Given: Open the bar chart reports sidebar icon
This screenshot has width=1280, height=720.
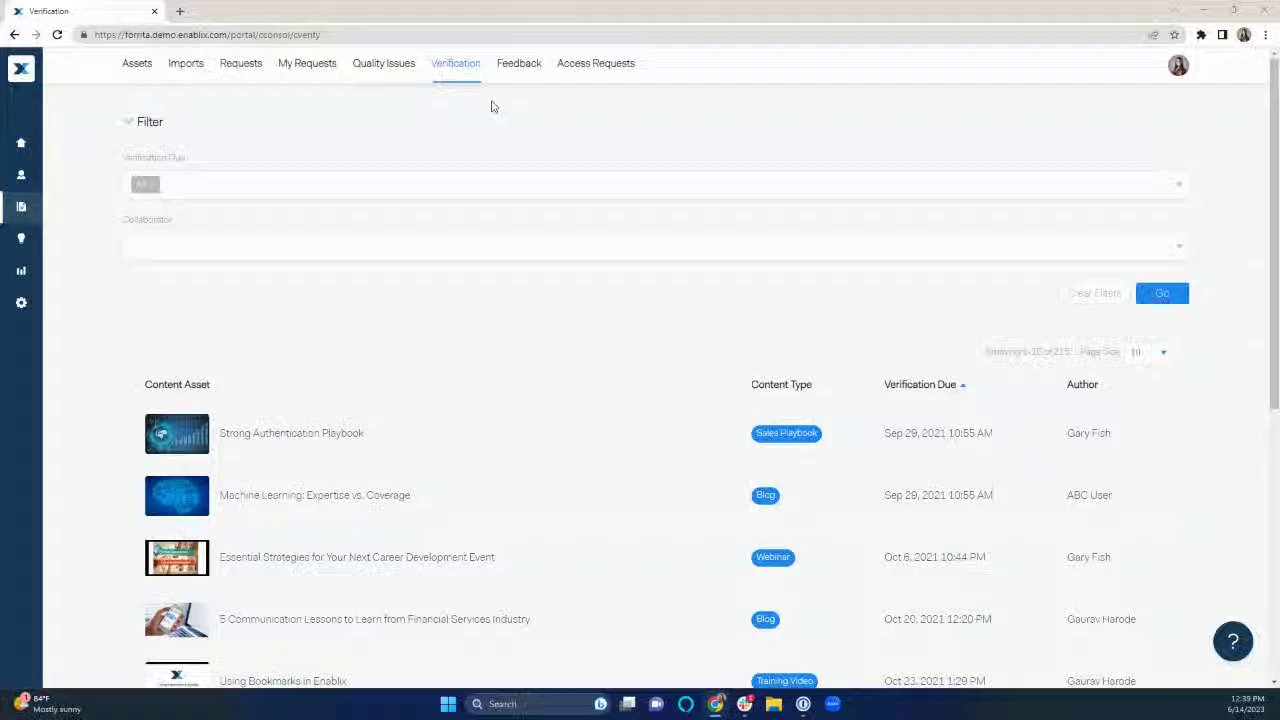Looking at the screenshot, I should point(21,271).
